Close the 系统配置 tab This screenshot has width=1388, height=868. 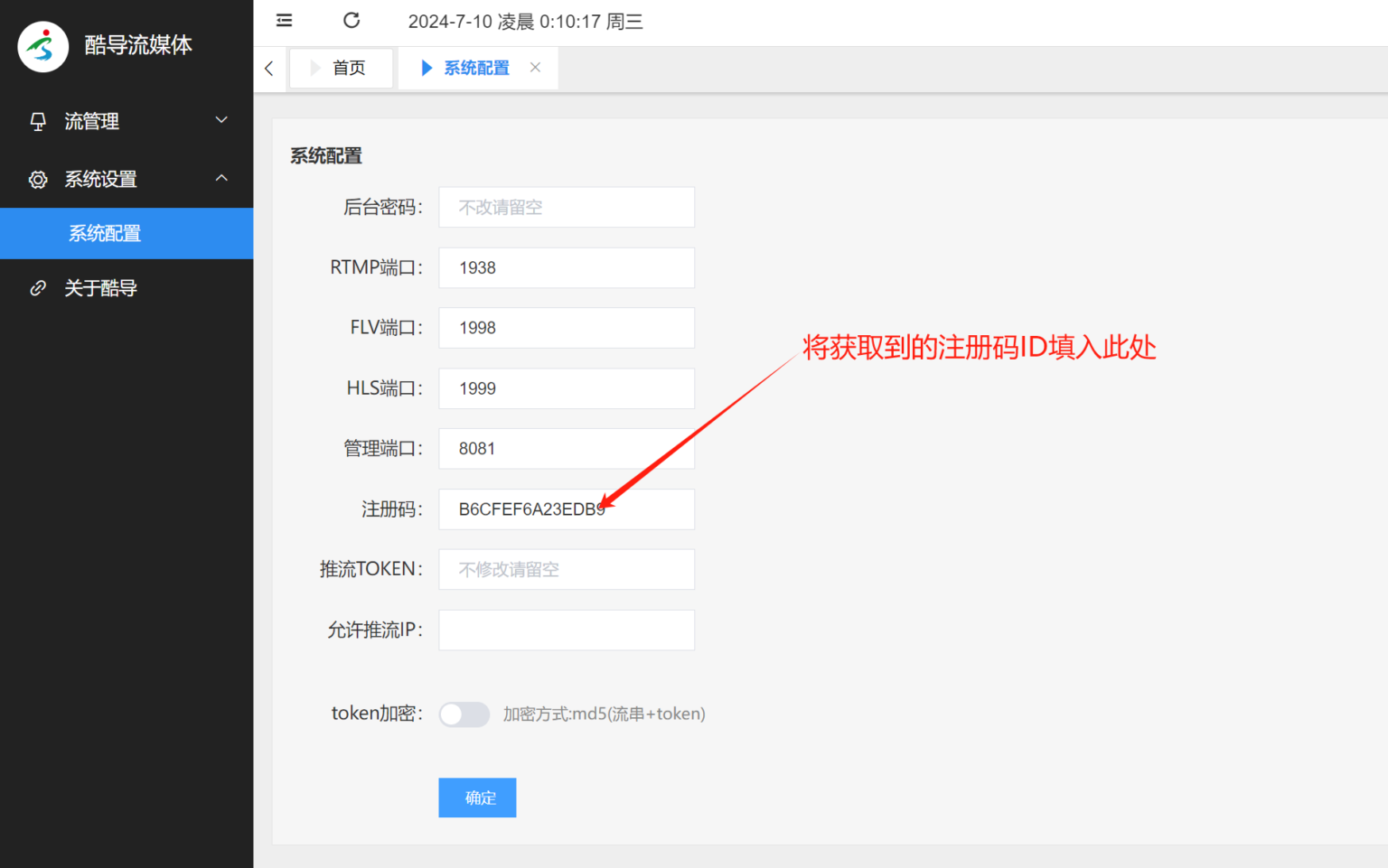click(x=535, y=68)
